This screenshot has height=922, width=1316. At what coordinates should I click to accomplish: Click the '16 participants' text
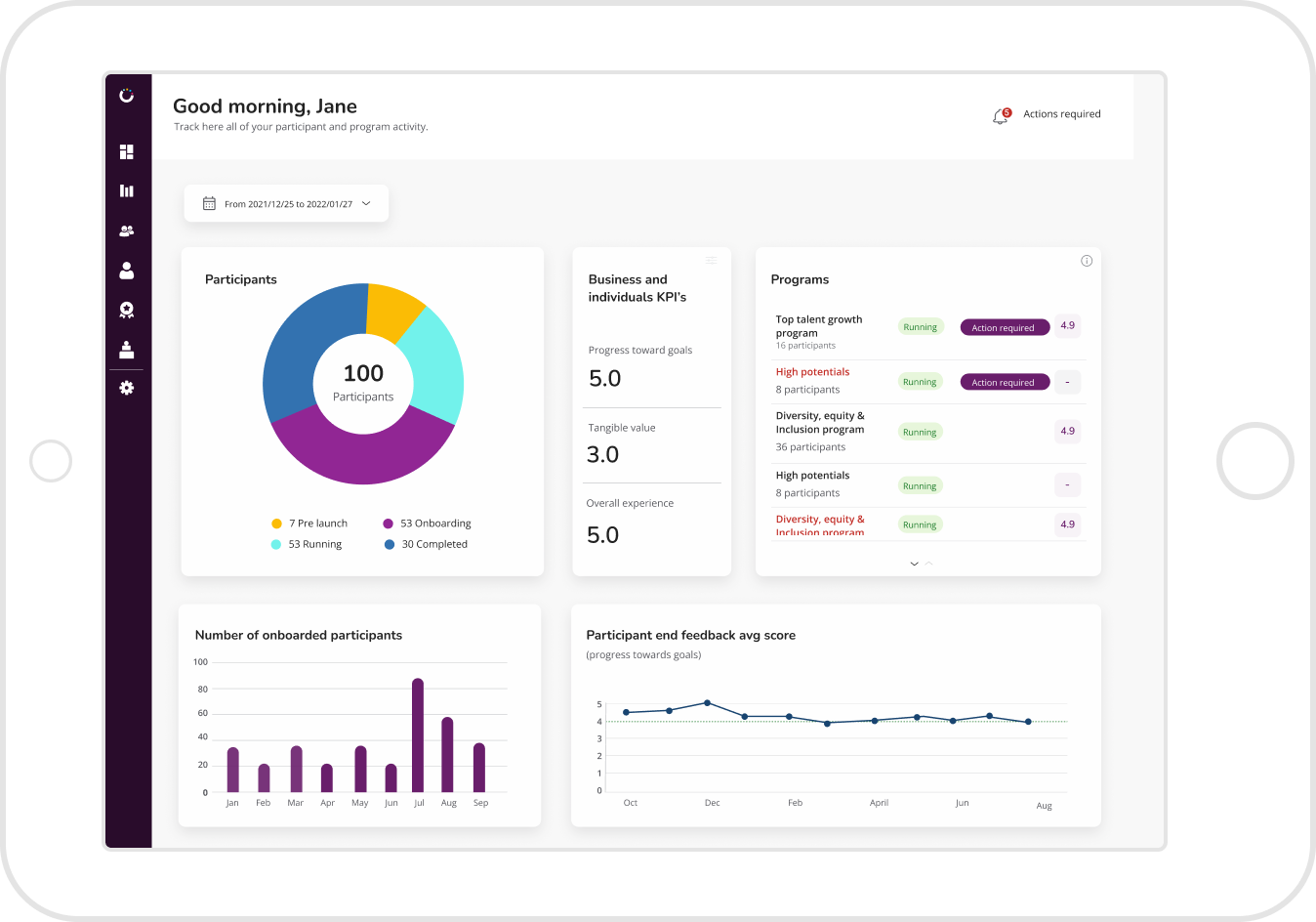pyautogui.click(x=805, y=346)
